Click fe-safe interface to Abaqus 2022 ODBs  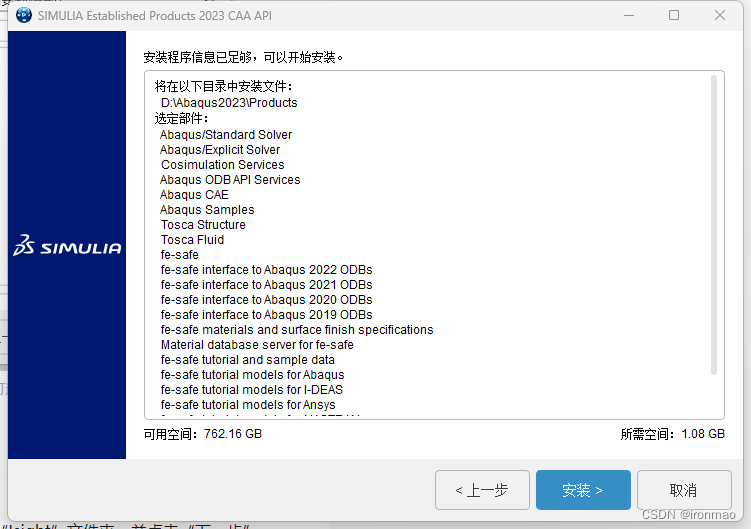(266, 270)
